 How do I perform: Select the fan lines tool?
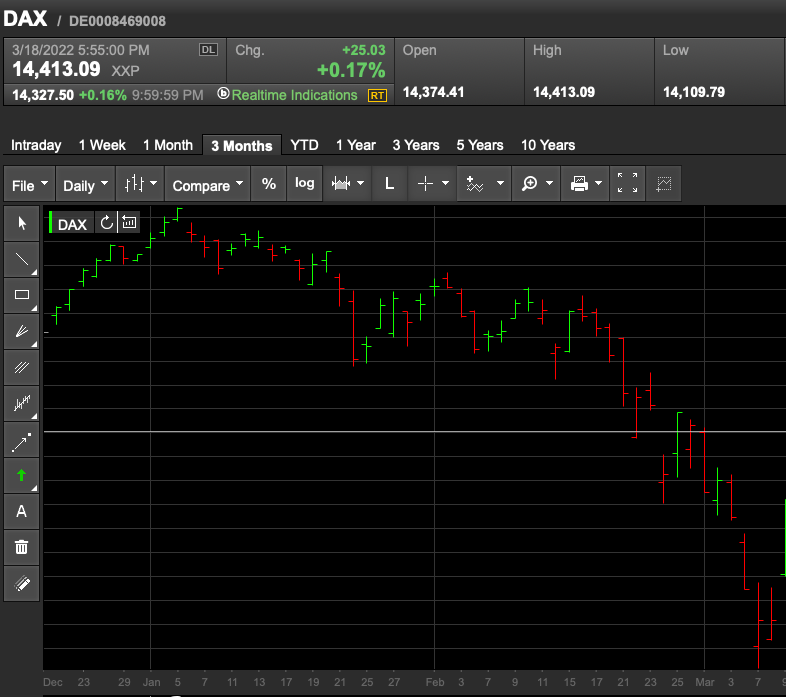point(22,331)
